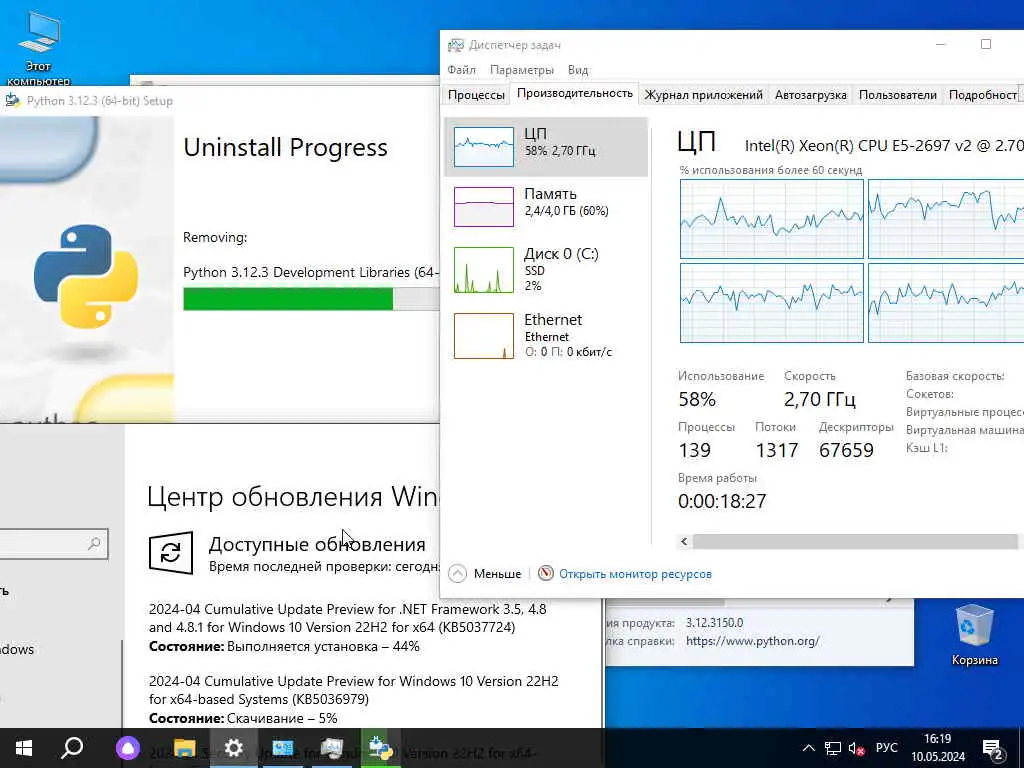Viewport: 1024px width, 768px height.
Task: Click the Доступные обновления refresh icon
Action: tap(170, 552)
